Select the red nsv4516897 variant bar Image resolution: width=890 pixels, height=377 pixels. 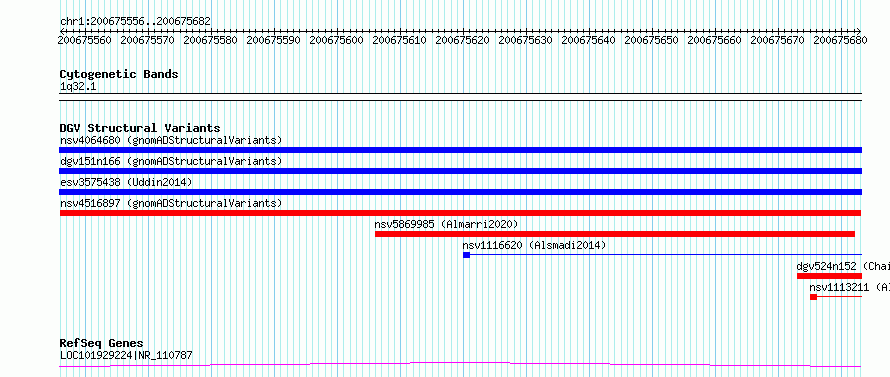(460, 213)
